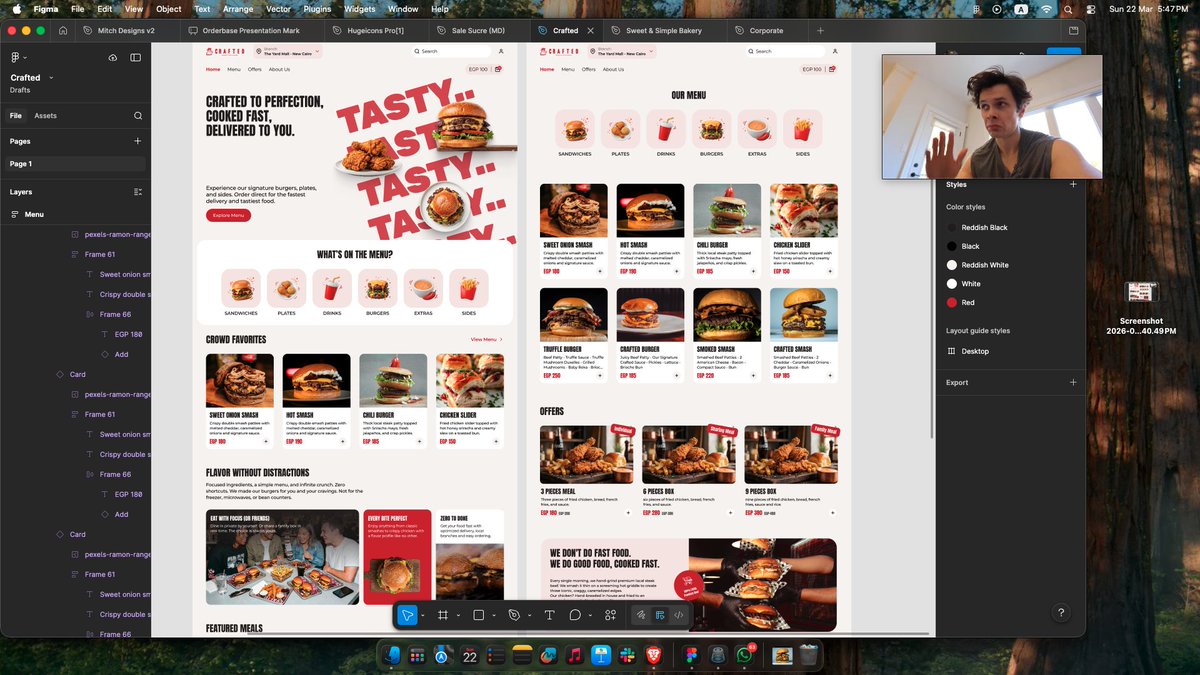Add an export setting with plus
The height and width of the screenshot is (675, 1200).
pos(1073,382)
